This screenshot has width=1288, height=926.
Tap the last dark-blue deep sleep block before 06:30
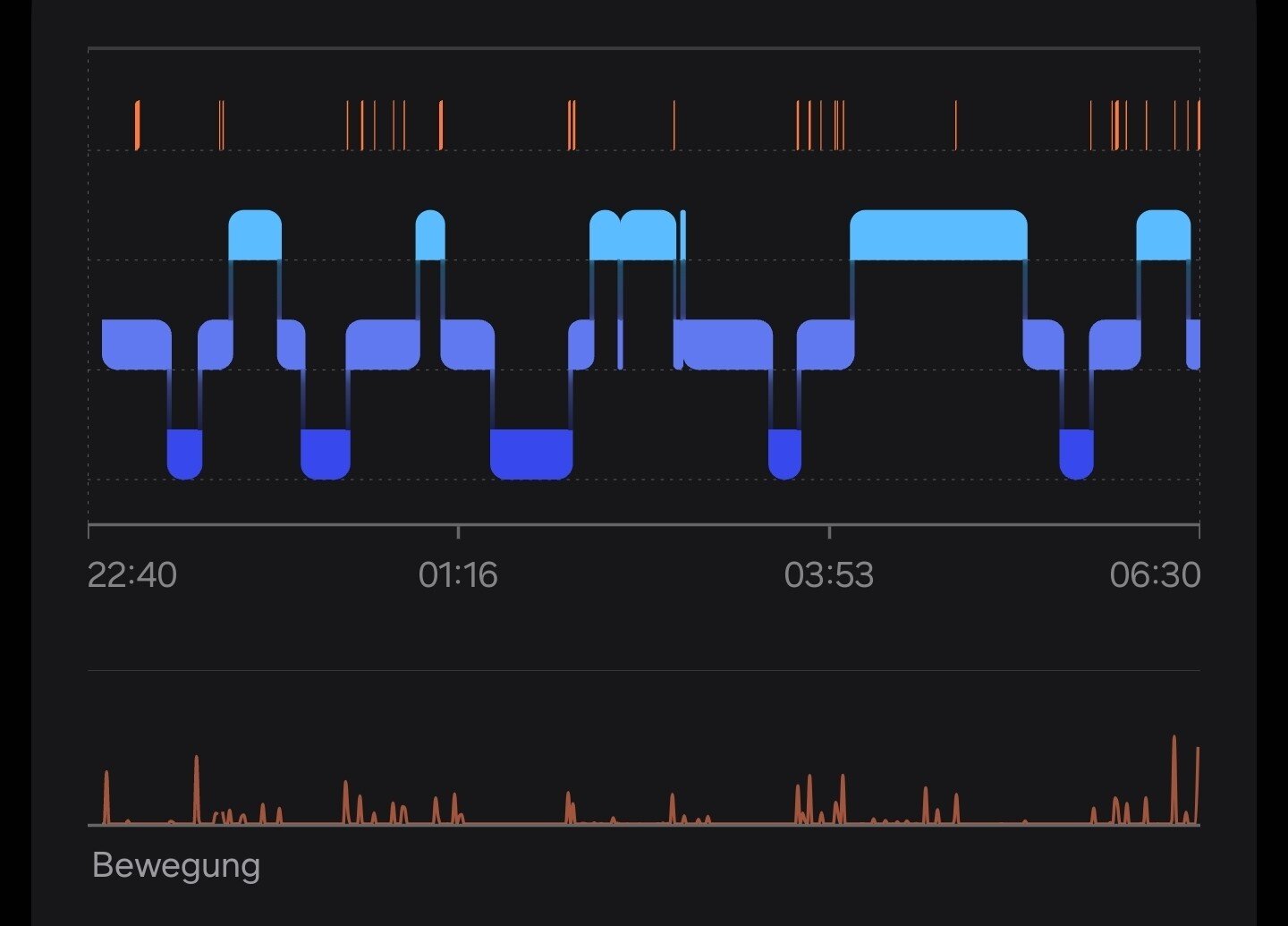[1077, 455]
